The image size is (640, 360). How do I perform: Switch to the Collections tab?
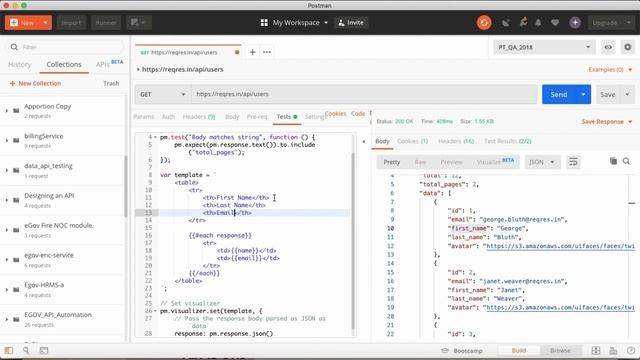tap(64, 64)
